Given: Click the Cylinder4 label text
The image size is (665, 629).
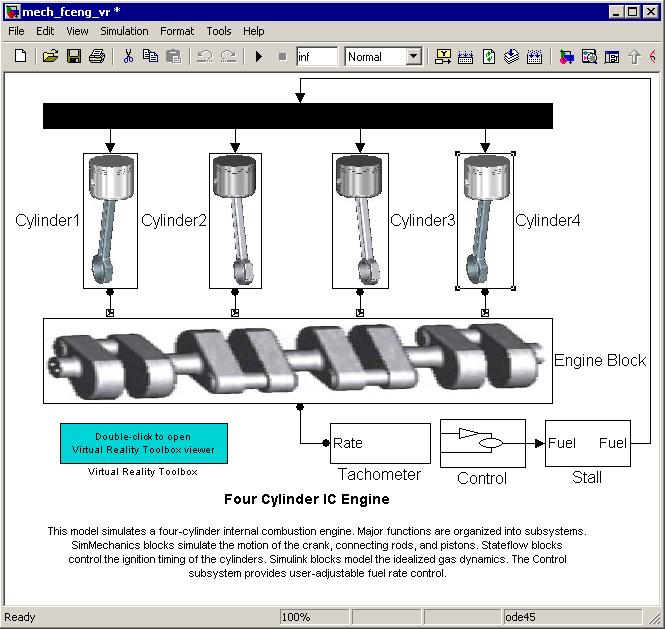Looking at the screenshot, I should [x=548, y=221].
